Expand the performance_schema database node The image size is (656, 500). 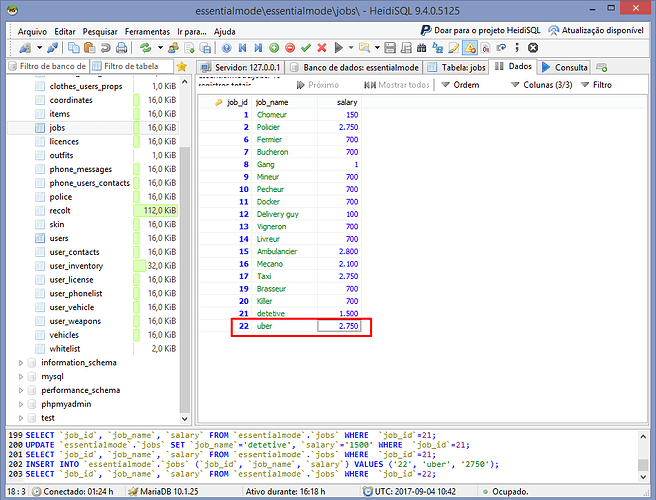tap(21, 390)
